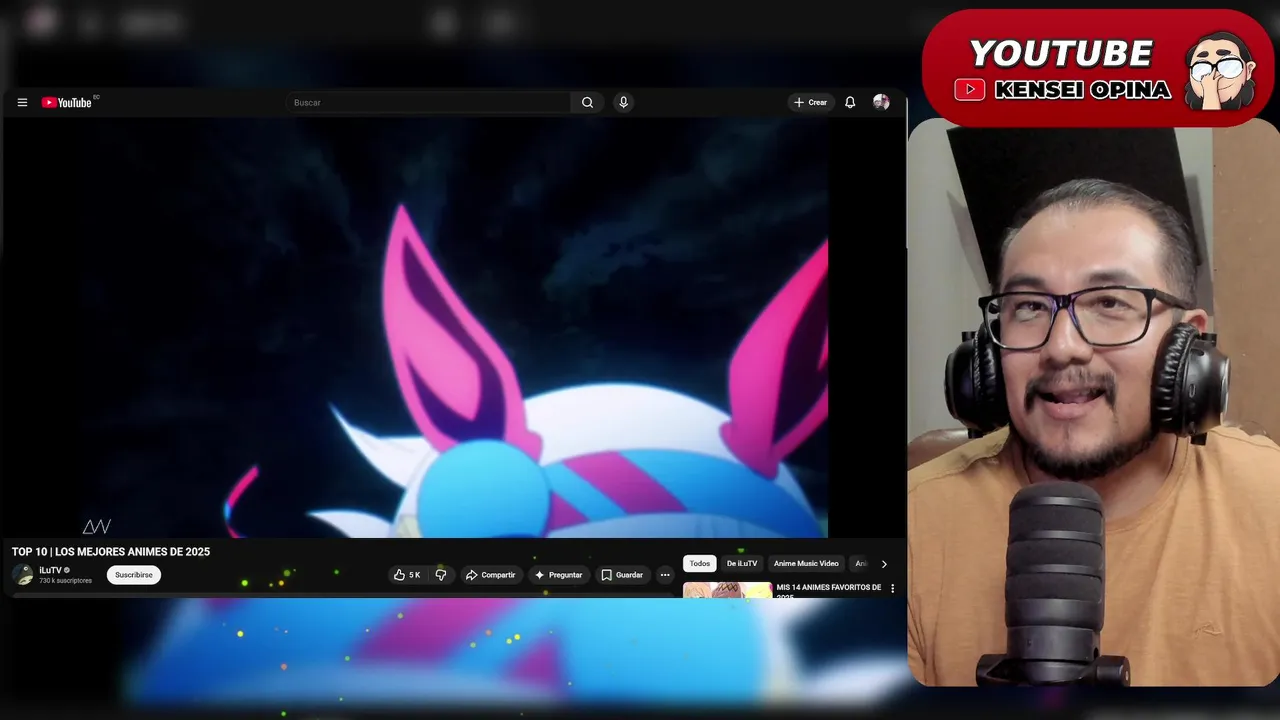Click the Preguntar button

tap(559, 575)
